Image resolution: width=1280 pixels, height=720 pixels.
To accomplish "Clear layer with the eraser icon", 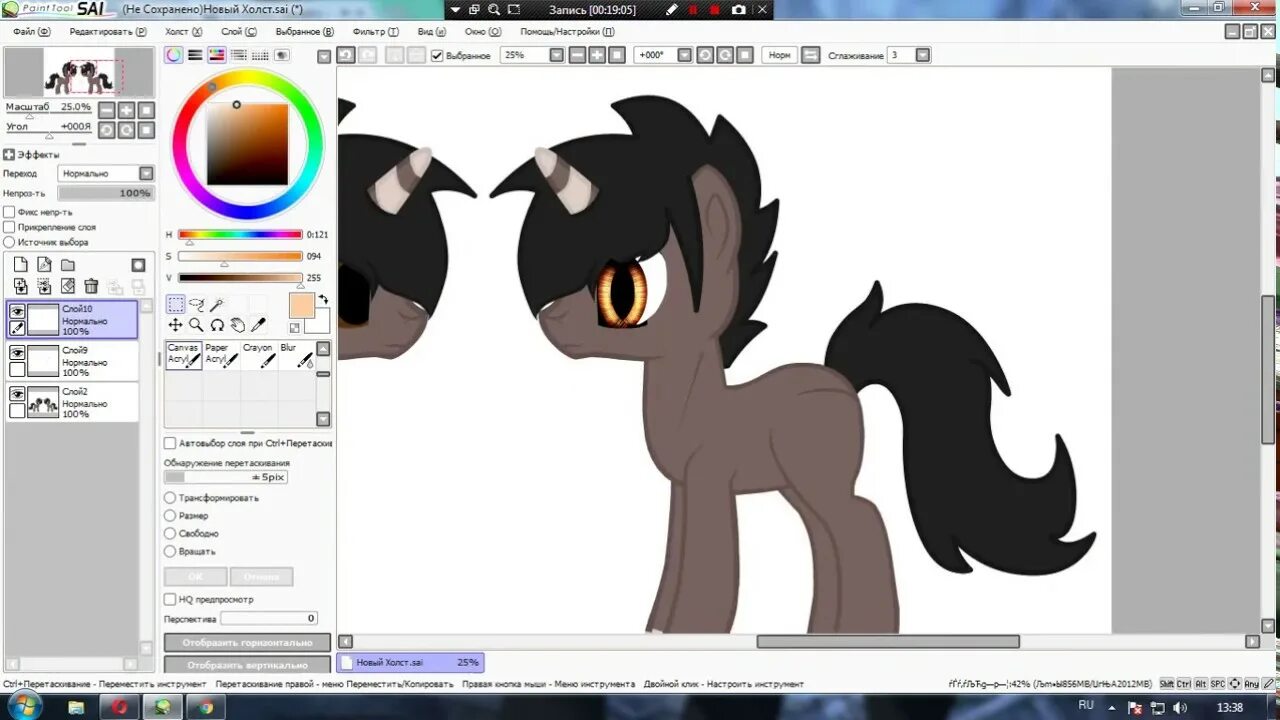I will pos(68,287).
